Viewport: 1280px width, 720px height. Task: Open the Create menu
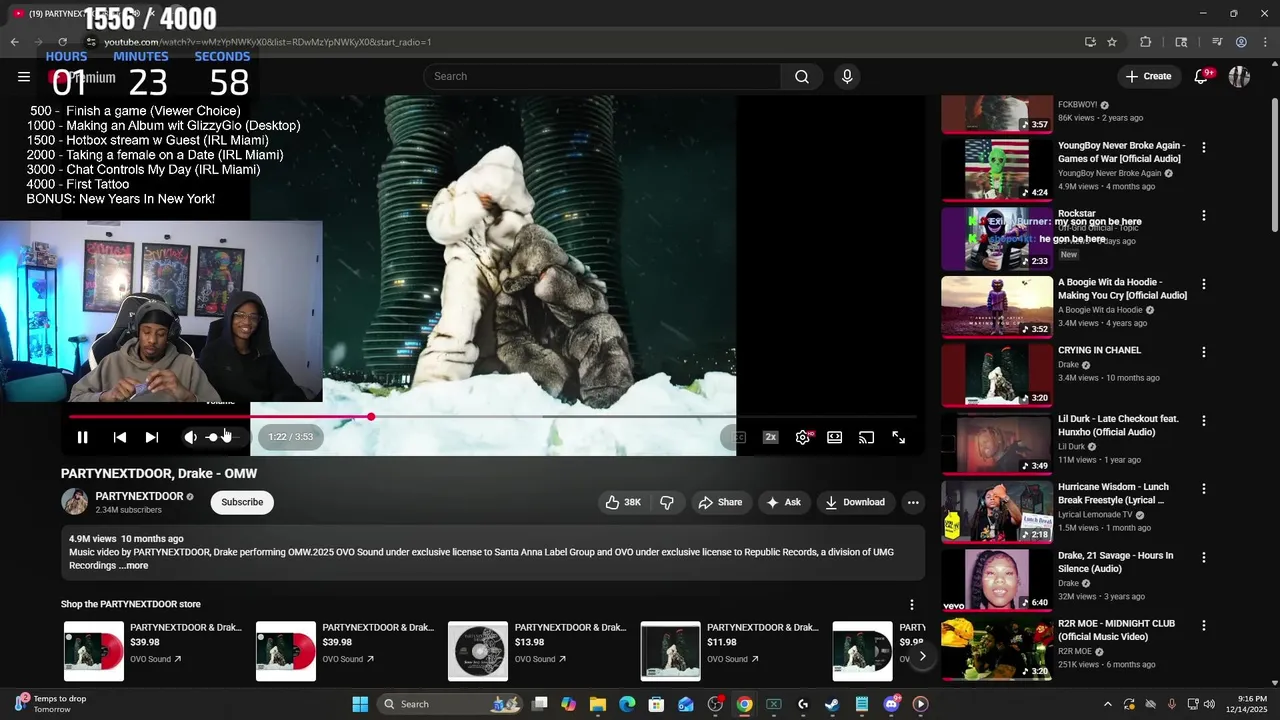(1148, 76)
